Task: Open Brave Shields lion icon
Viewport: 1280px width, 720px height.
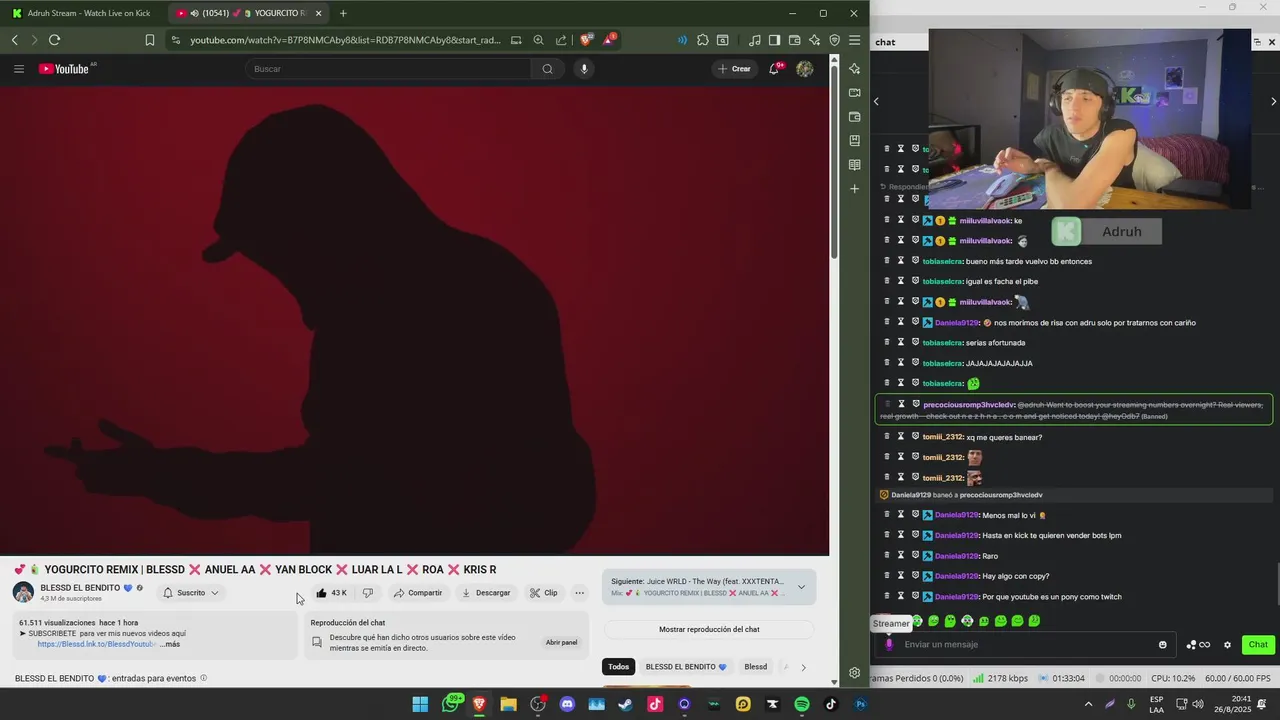Action: click(587, 40)
